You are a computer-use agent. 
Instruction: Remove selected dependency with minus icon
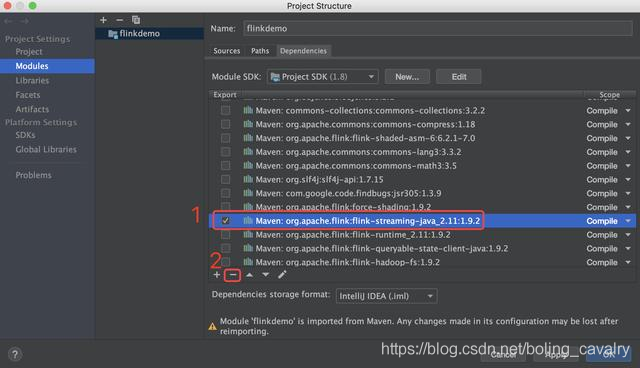(233, 275)
